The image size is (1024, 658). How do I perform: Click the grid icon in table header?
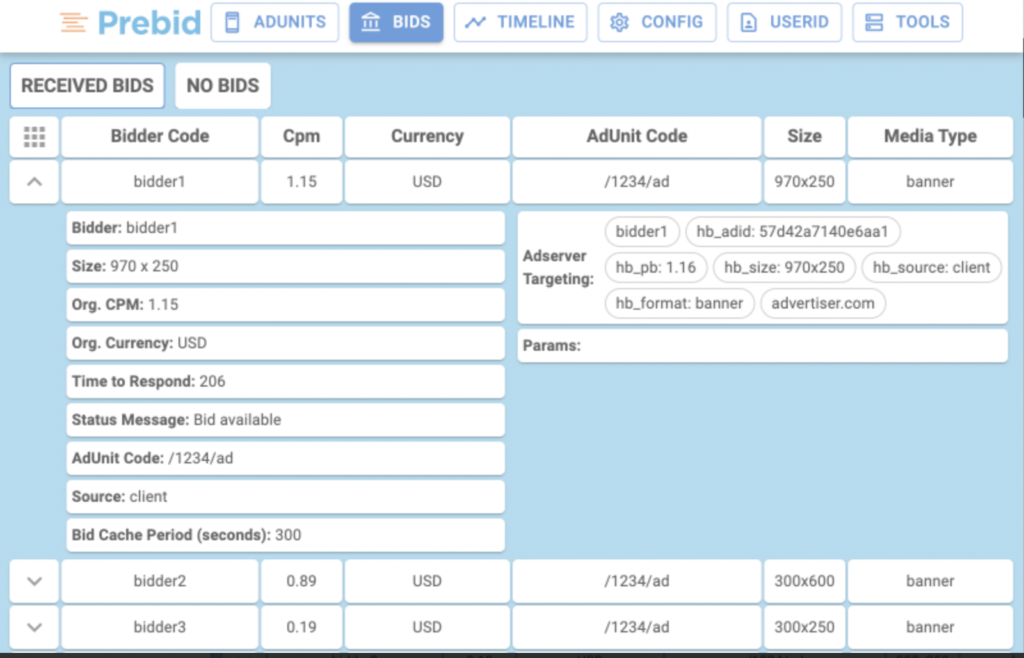[34, 137]
